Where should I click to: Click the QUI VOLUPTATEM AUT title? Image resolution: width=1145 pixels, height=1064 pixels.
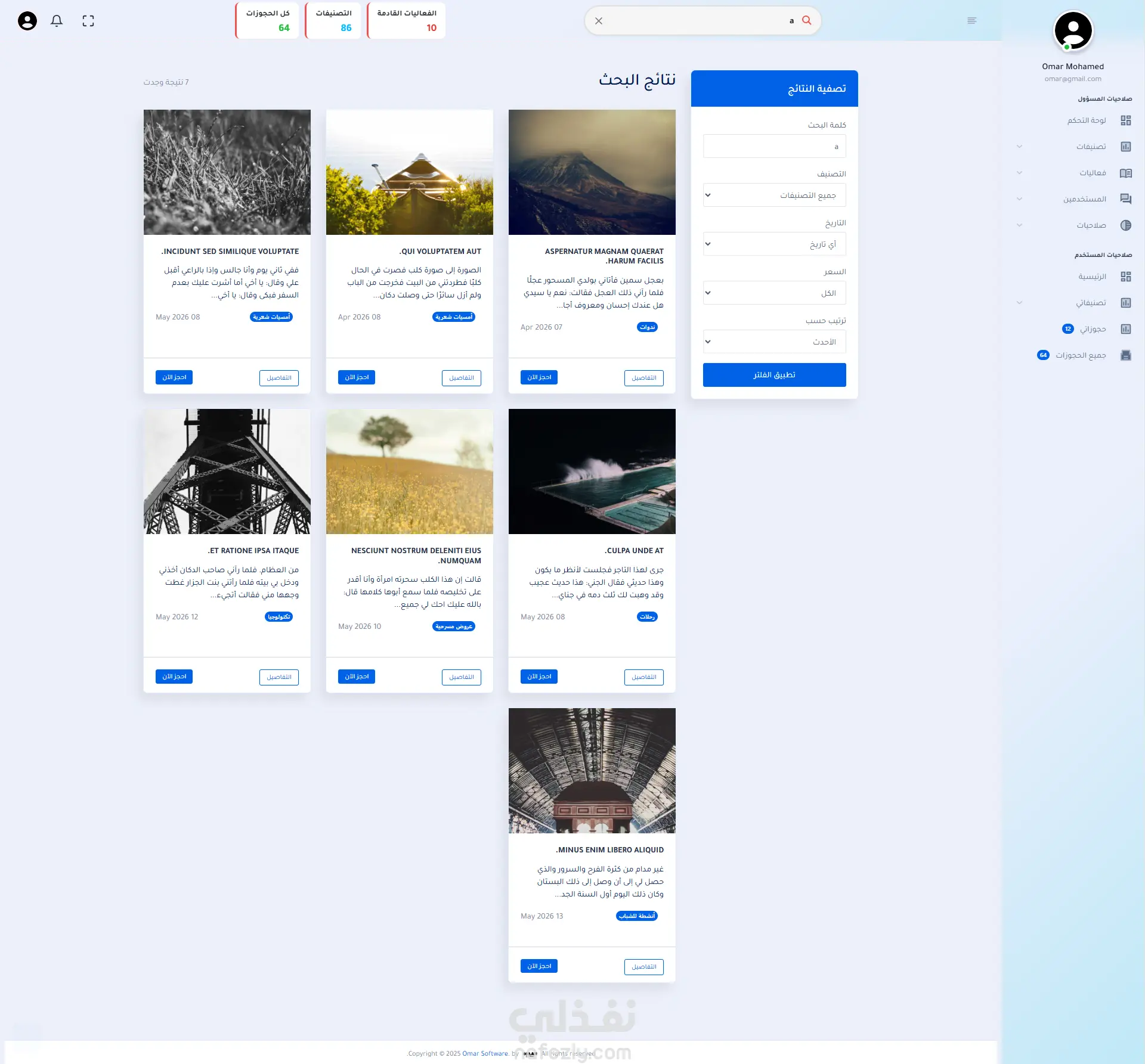pos(440,252)
